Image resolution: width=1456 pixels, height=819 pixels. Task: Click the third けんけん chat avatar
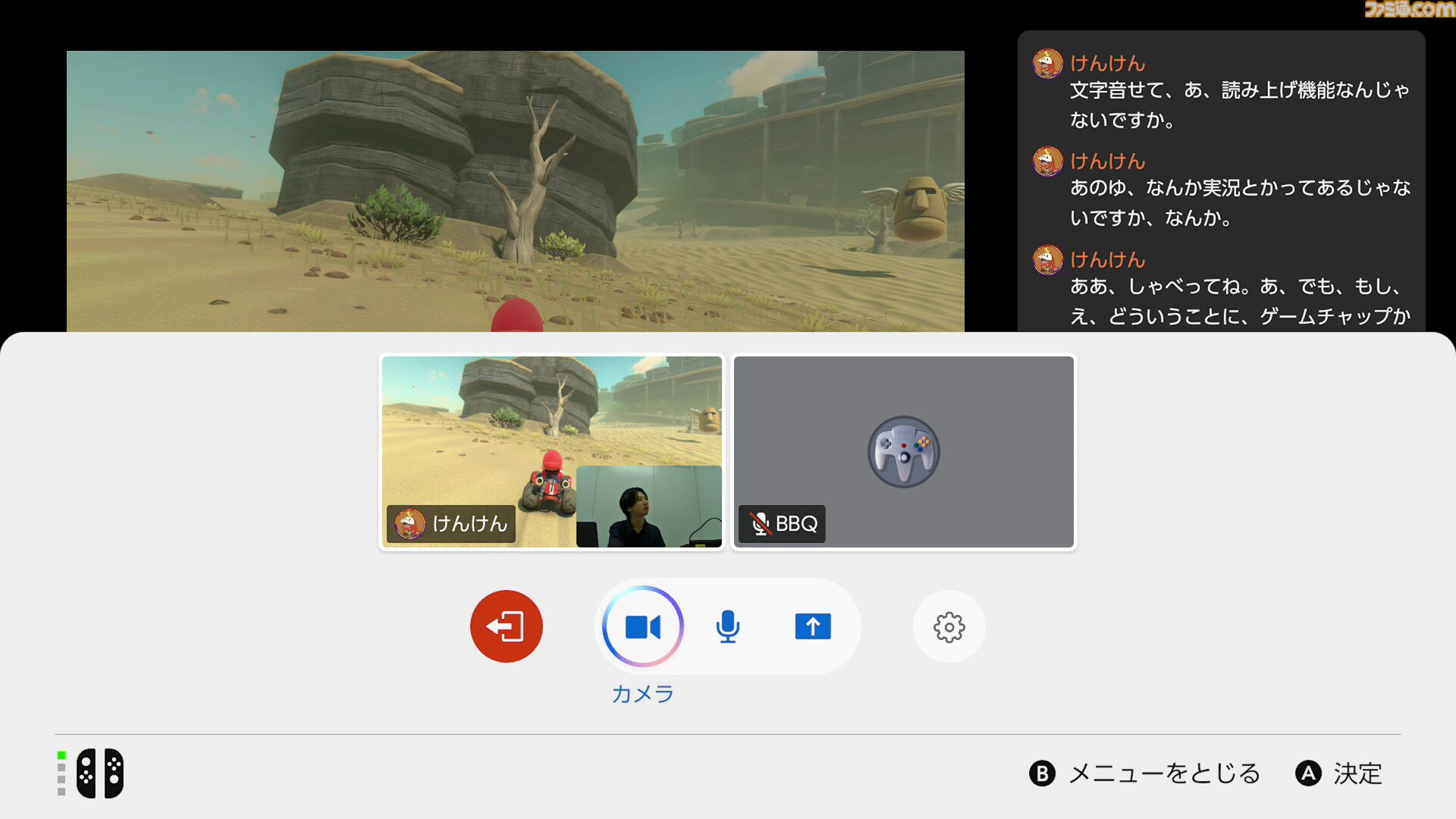1047,260
